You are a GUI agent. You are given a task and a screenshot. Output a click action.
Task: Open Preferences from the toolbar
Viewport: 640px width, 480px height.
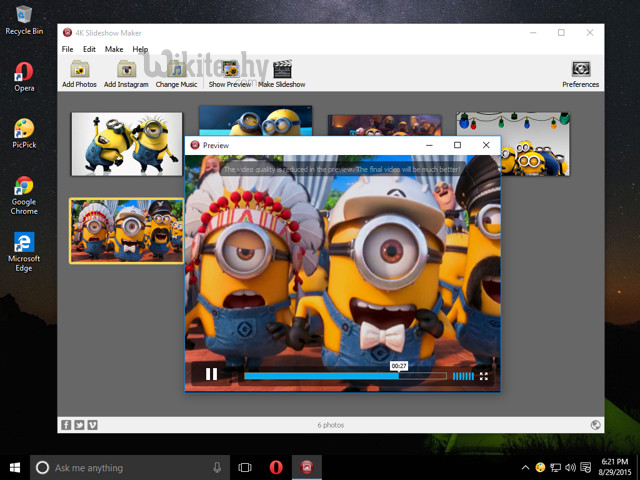(x=580, y=69)
